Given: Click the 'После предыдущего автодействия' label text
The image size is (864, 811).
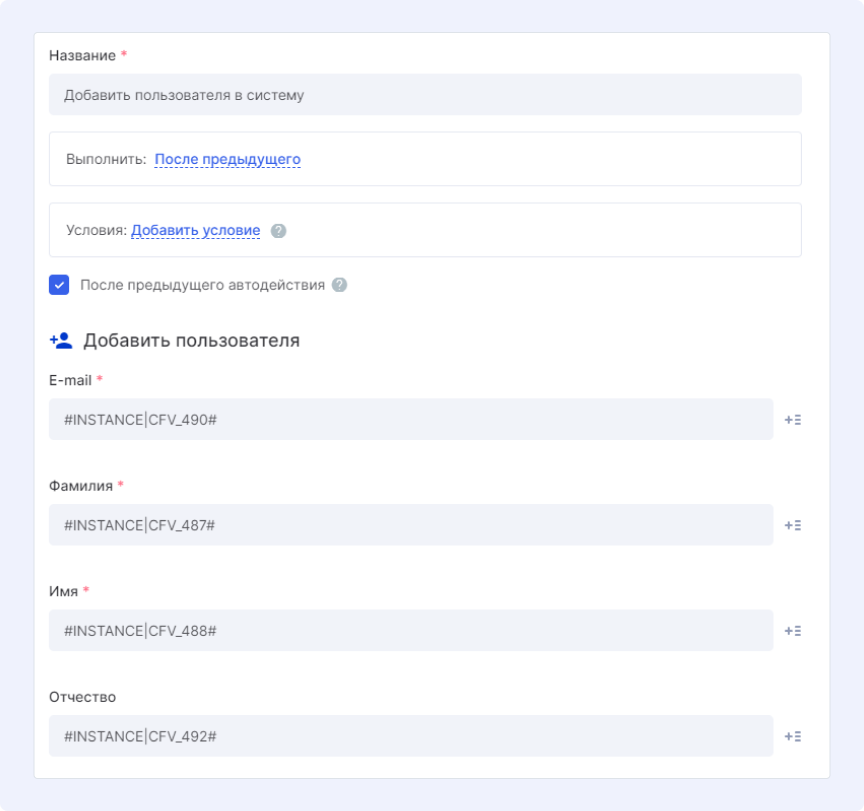Looking at the screenshot, I should [x=202, y=285].
